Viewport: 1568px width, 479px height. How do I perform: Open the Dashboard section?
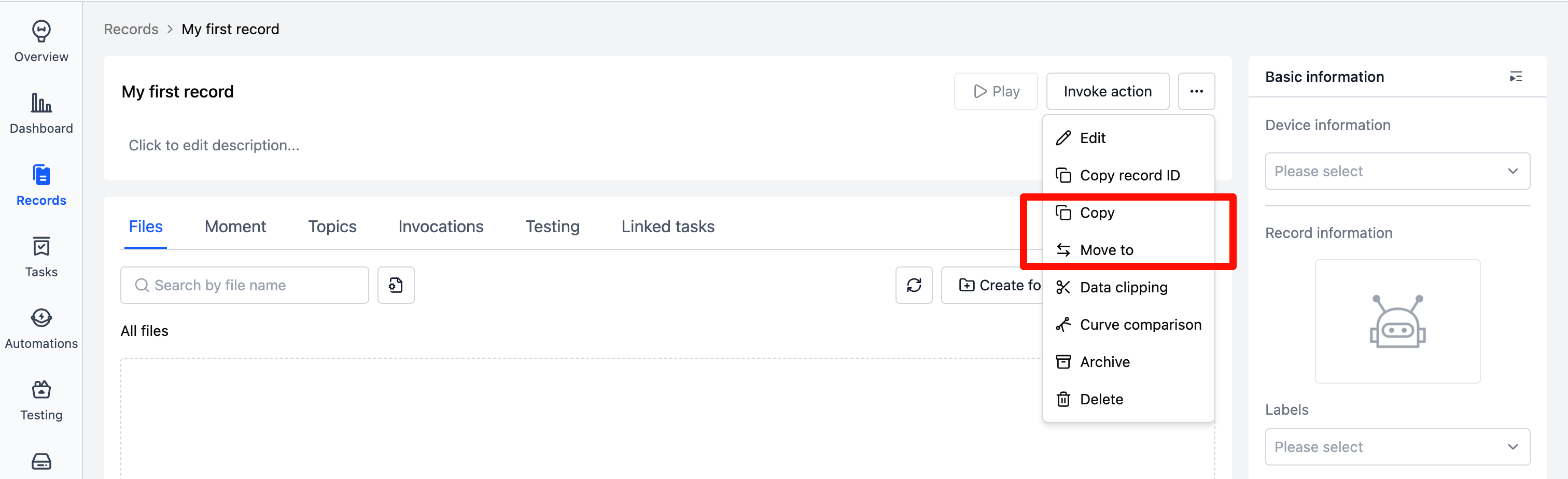point(41,112)
